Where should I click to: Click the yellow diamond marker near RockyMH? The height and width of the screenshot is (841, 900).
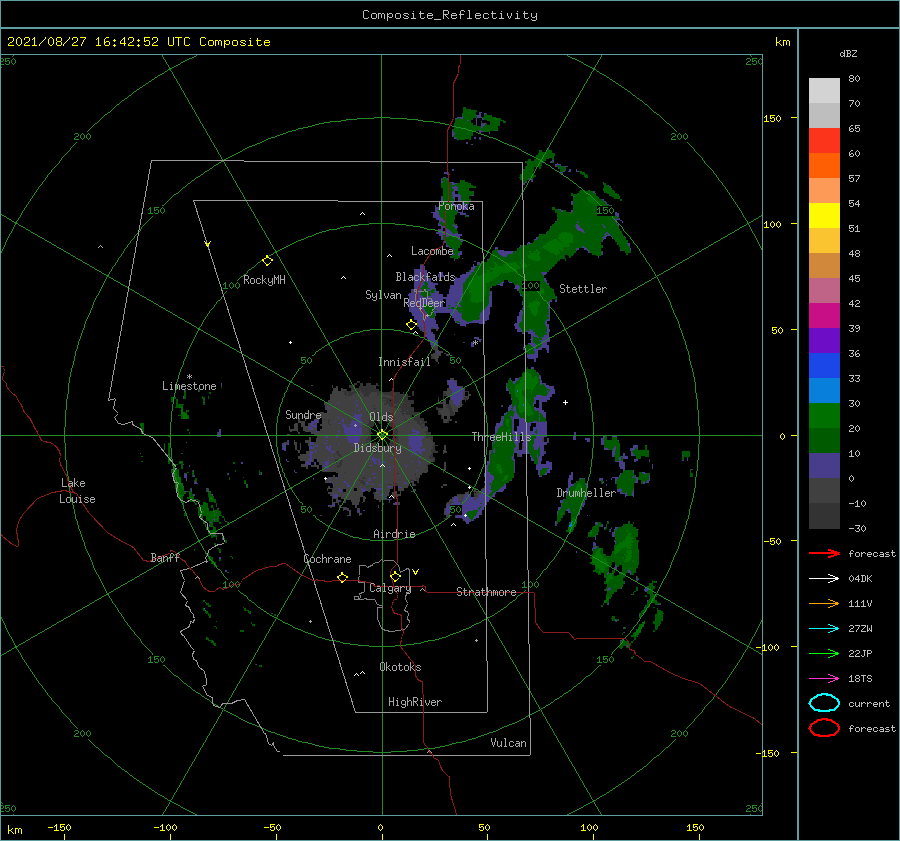coord(267,261)
